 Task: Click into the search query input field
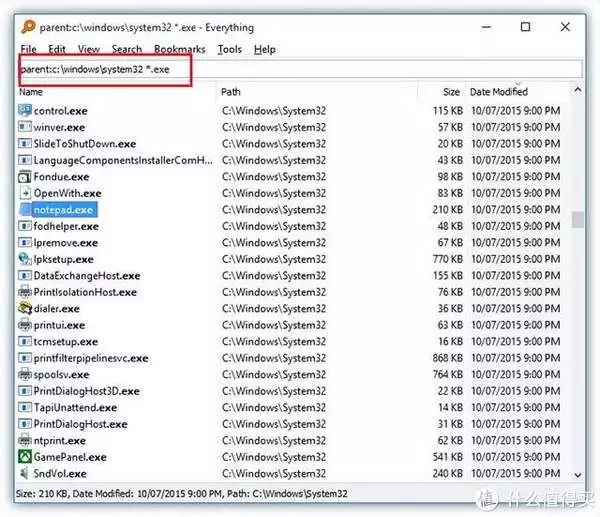(301, 69)
